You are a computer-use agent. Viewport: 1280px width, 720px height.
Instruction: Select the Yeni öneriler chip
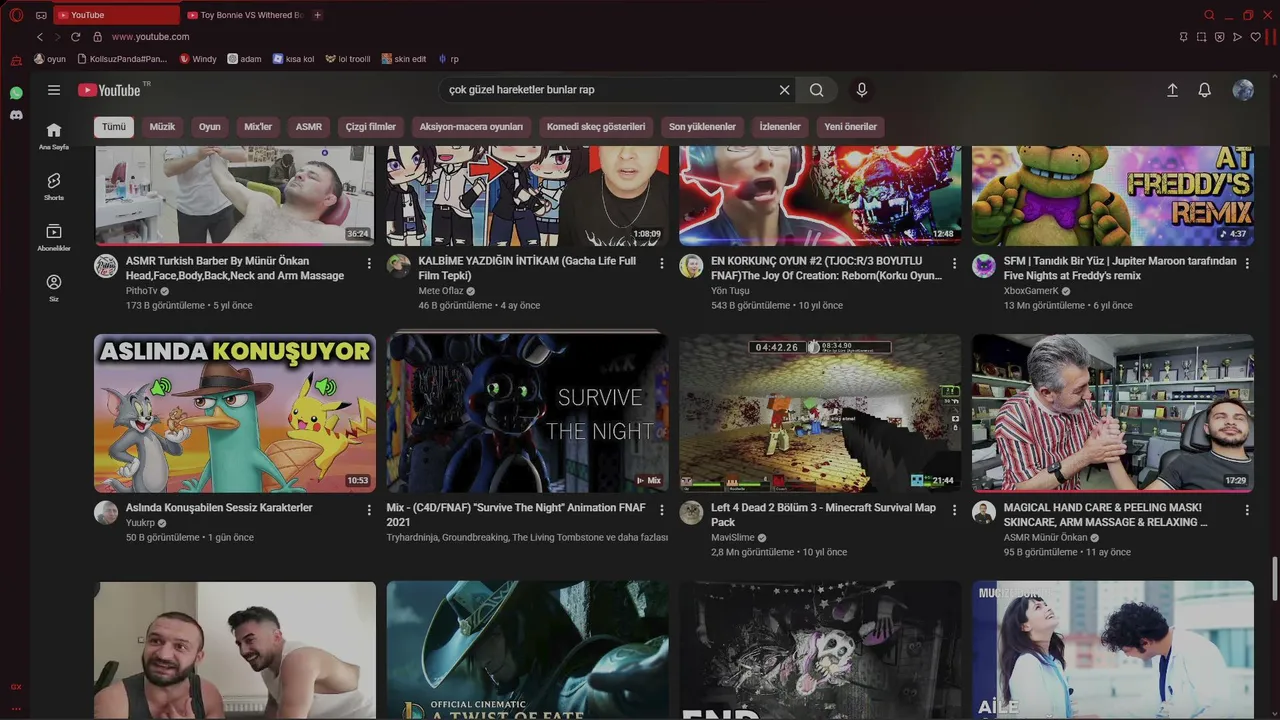pyautogui.click(x=851, y=127)
